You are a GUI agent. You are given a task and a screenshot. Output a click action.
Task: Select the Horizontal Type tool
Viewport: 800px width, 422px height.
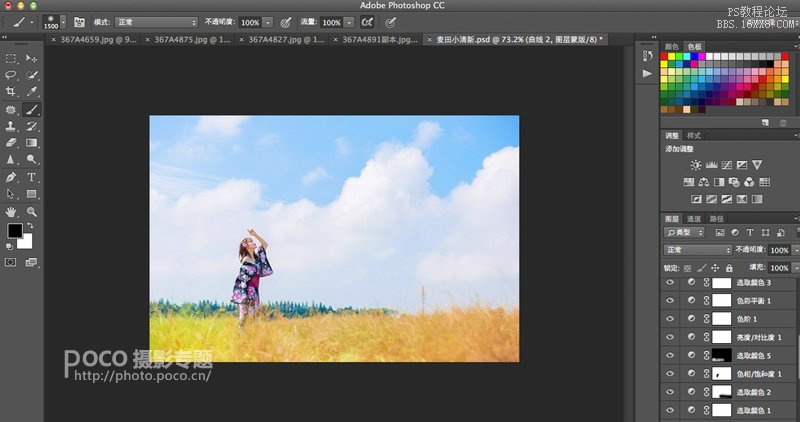(32, 177)
